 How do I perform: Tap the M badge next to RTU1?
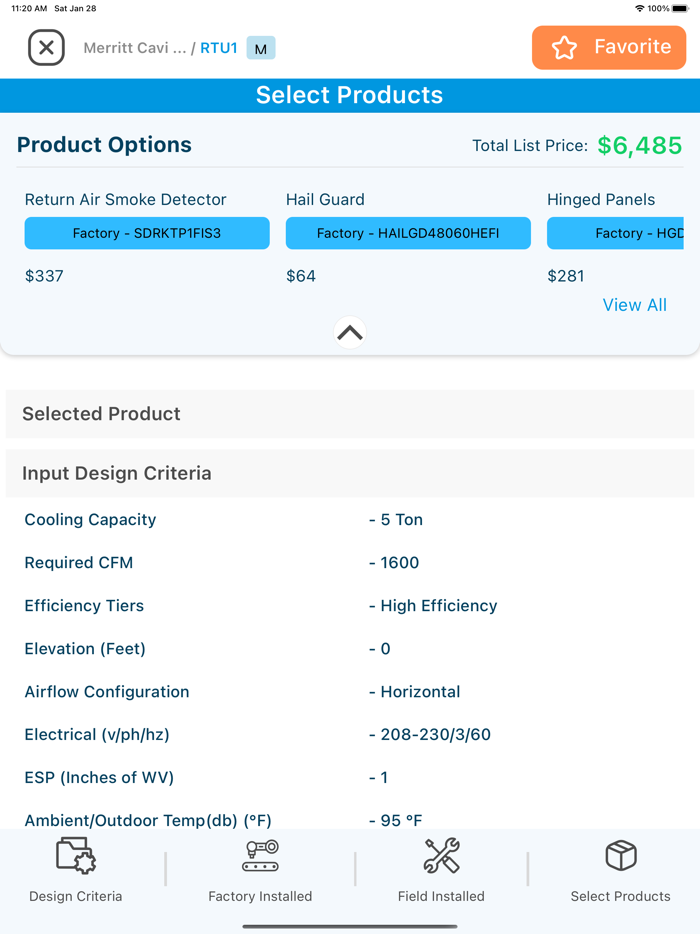pyautogui.click(x=260, y=47)
